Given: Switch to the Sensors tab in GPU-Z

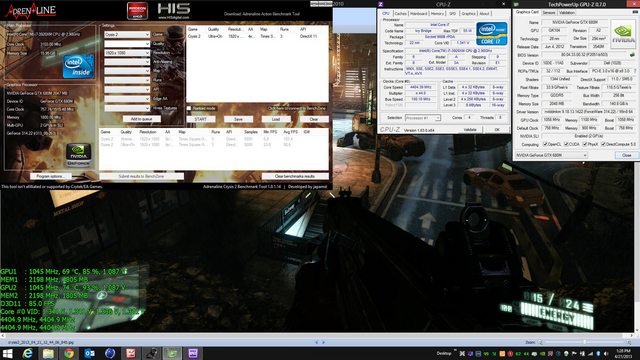Looking at the screenshot, I should point(549,13).
